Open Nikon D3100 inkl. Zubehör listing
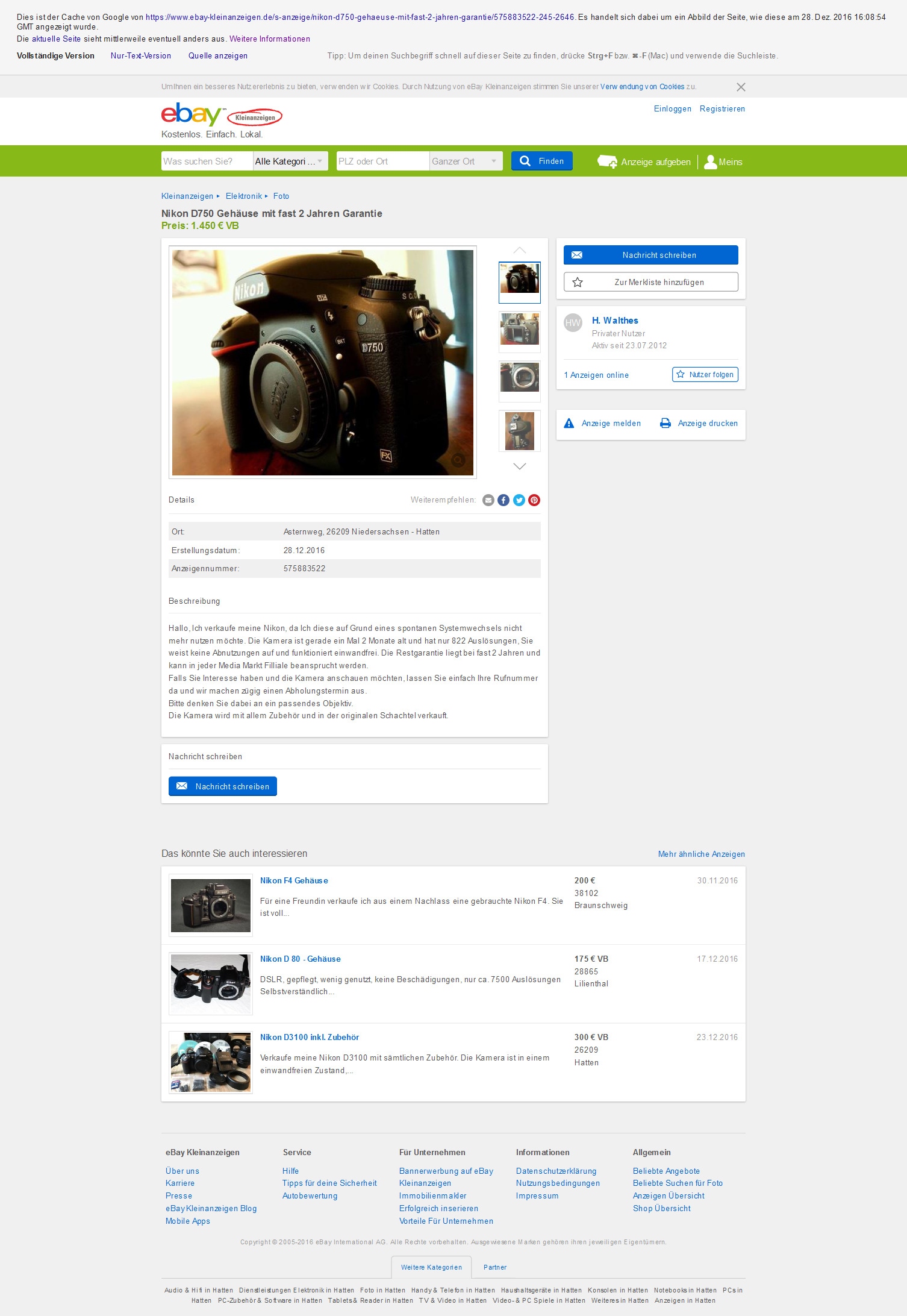Screen dimensions: 907x1316 click(310, 1038)
